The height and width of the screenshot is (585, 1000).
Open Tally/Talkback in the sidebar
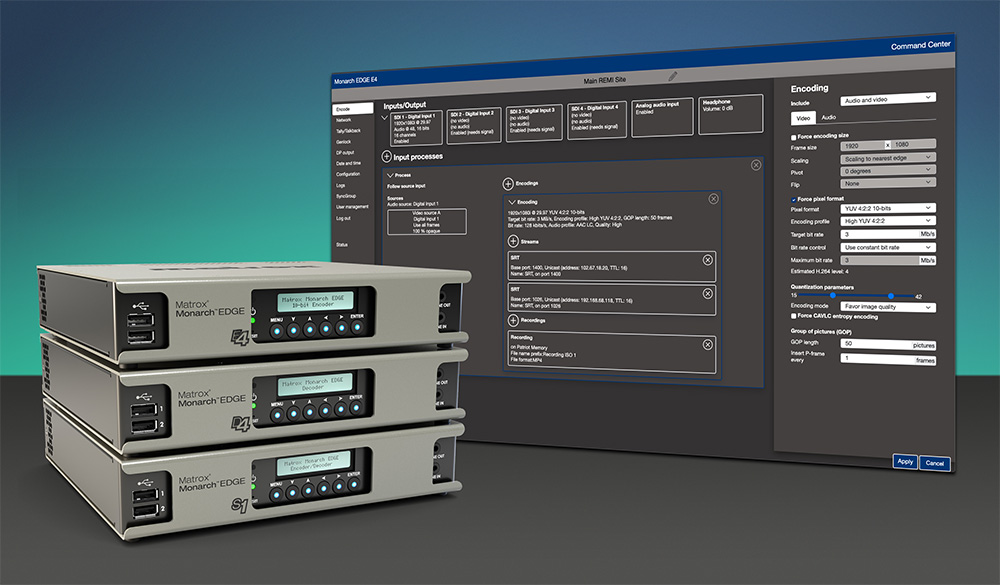click(348, 131)
